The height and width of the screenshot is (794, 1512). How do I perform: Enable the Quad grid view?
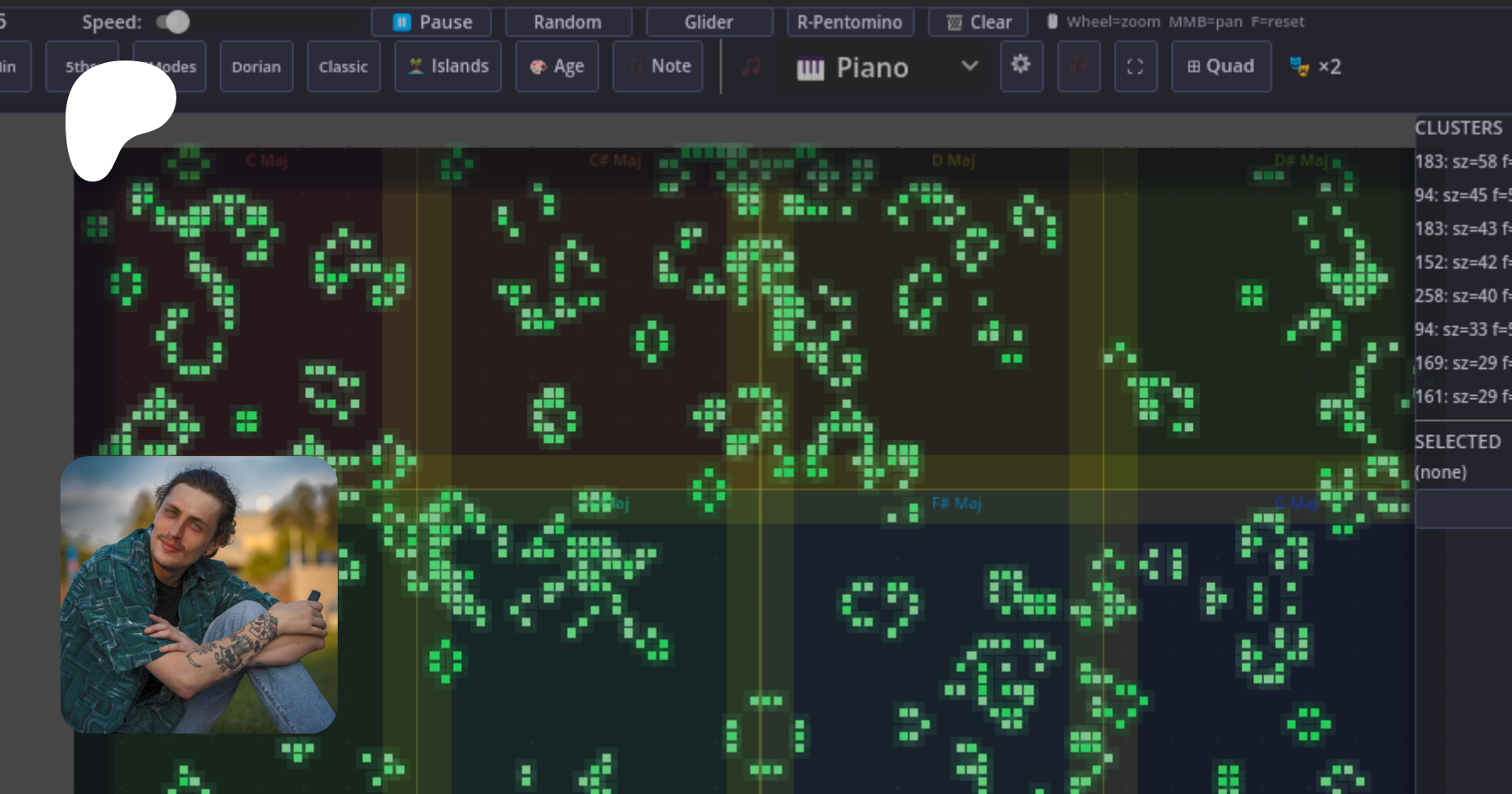tap(1221, 66)
